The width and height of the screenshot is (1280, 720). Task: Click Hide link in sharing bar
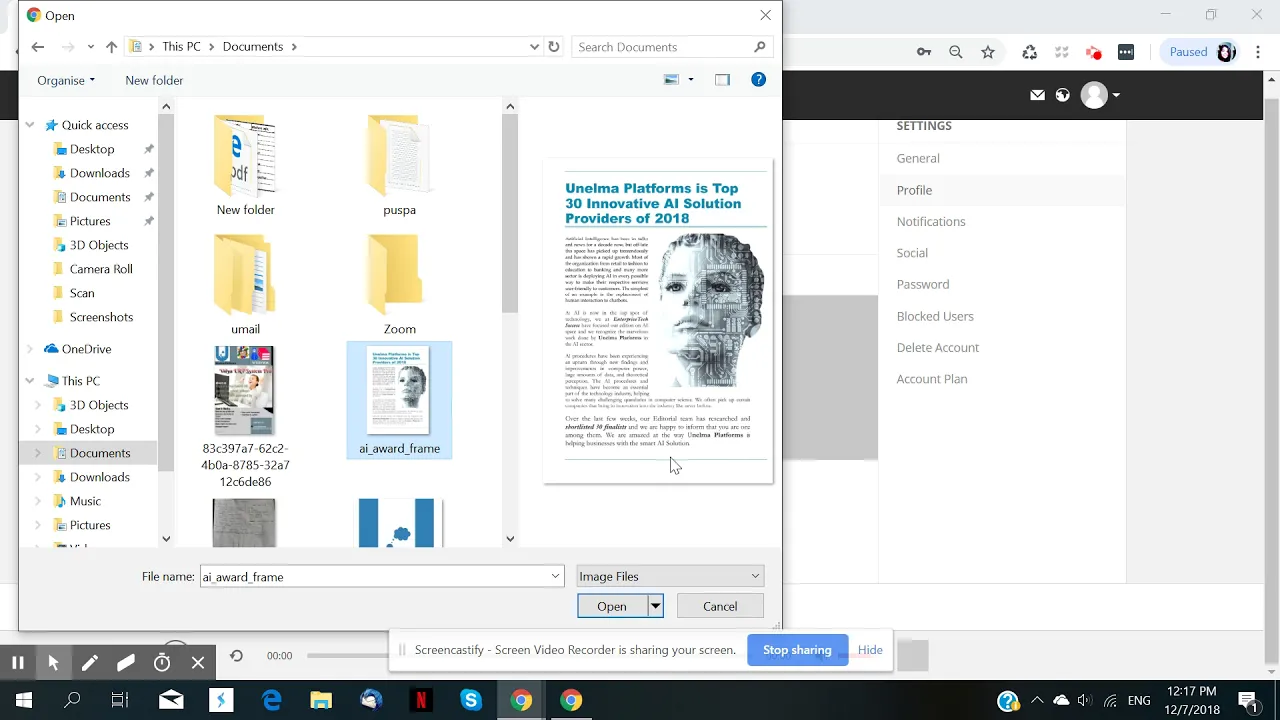point(870,650)
